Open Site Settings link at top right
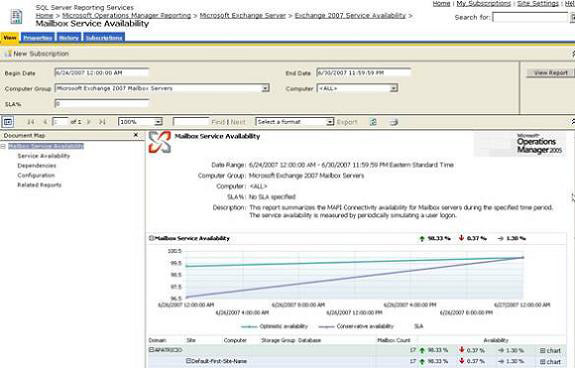 click(538, 4)
